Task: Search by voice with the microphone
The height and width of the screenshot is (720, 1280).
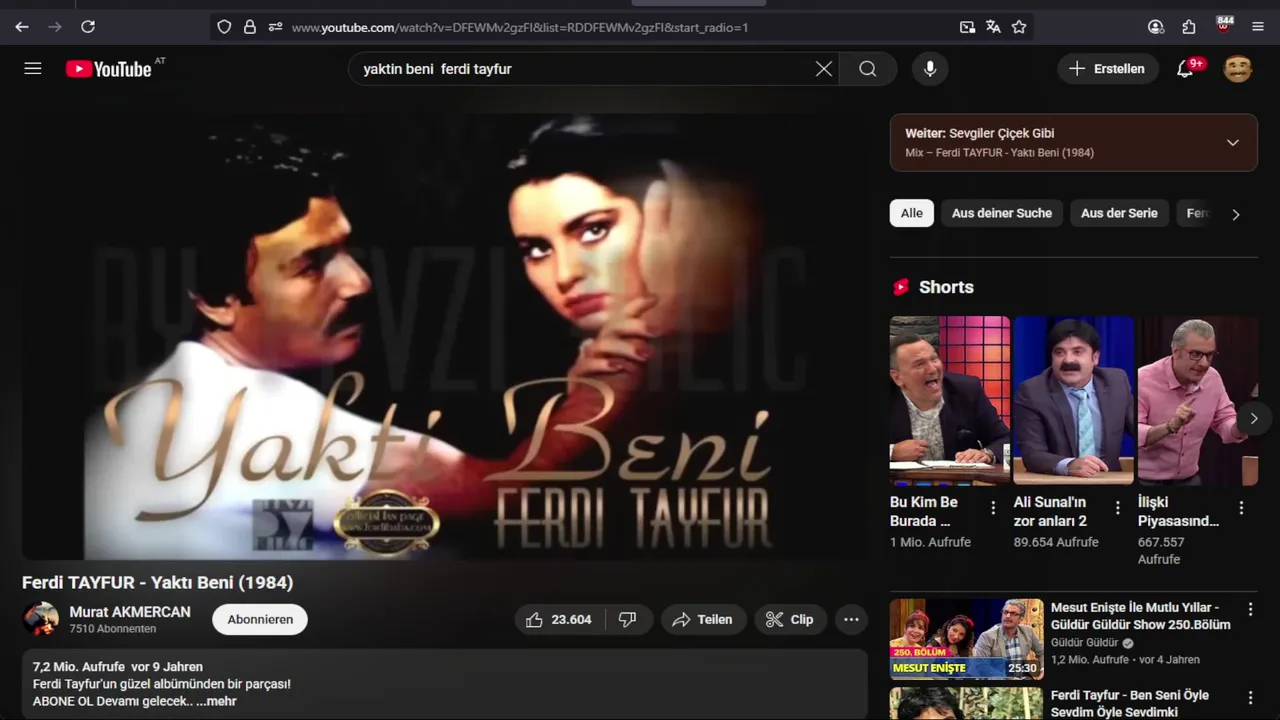Action: coord(930,69)
